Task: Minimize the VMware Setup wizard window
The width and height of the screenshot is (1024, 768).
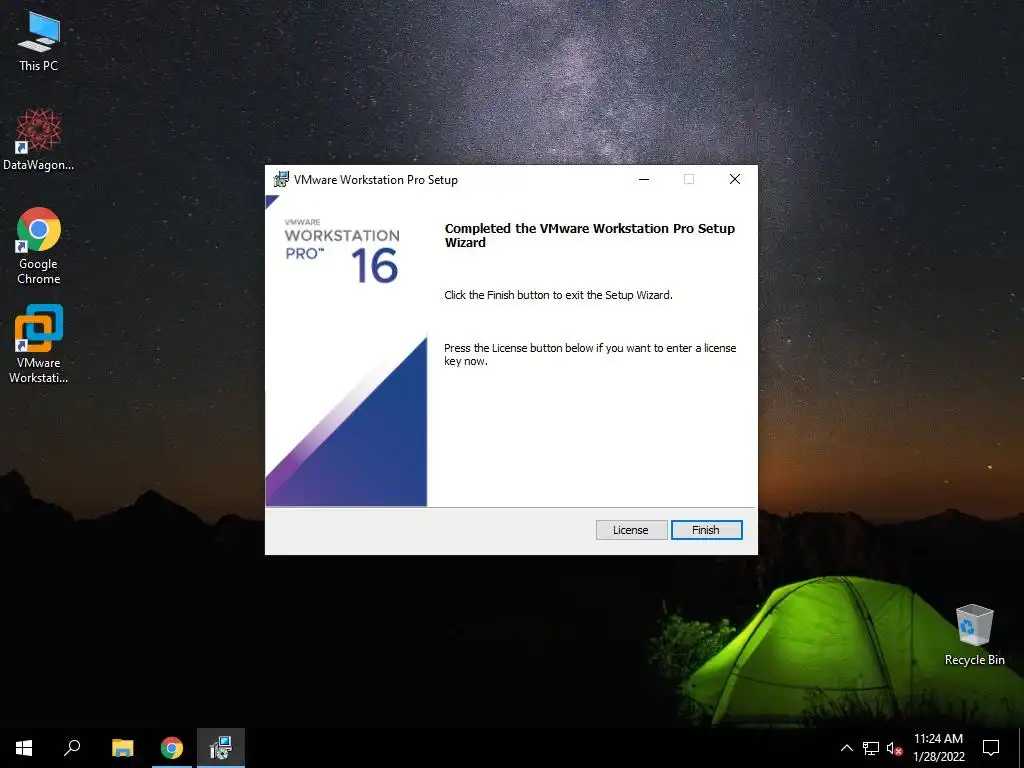Action: pyautogui.click(x=644, y=180)
